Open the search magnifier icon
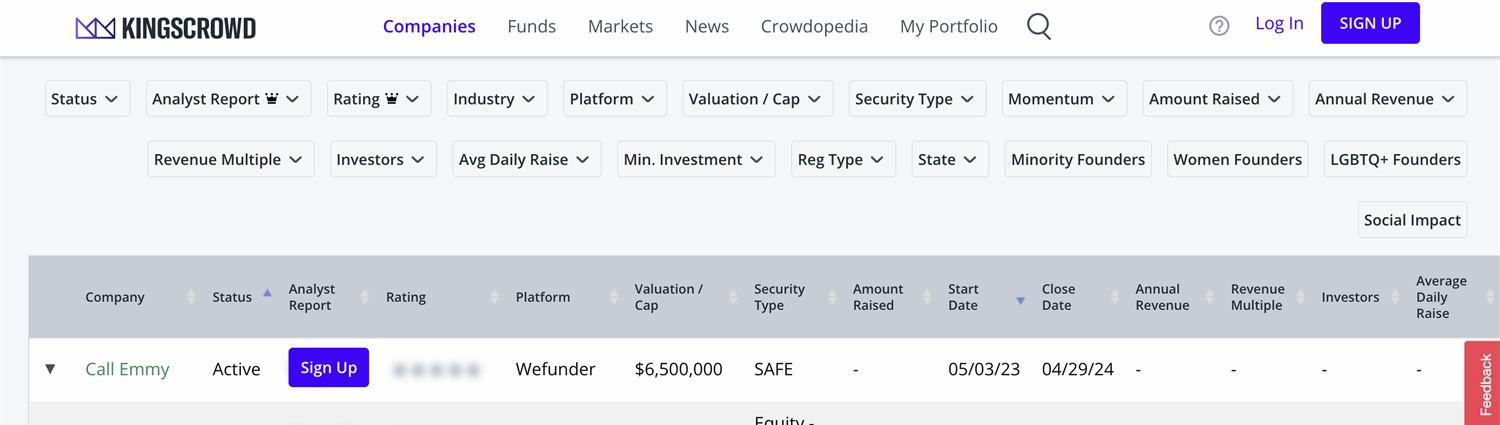1500x425 pixels. 1039,27
